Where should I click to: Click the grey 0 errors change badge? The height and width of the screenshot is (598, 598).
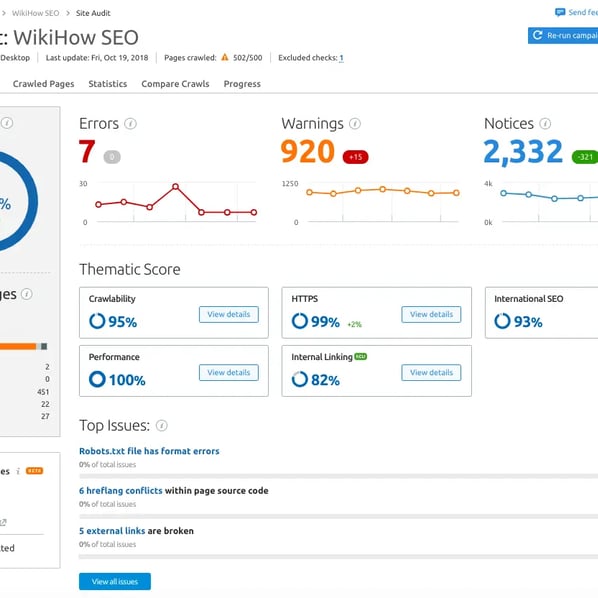coord(112,157)
